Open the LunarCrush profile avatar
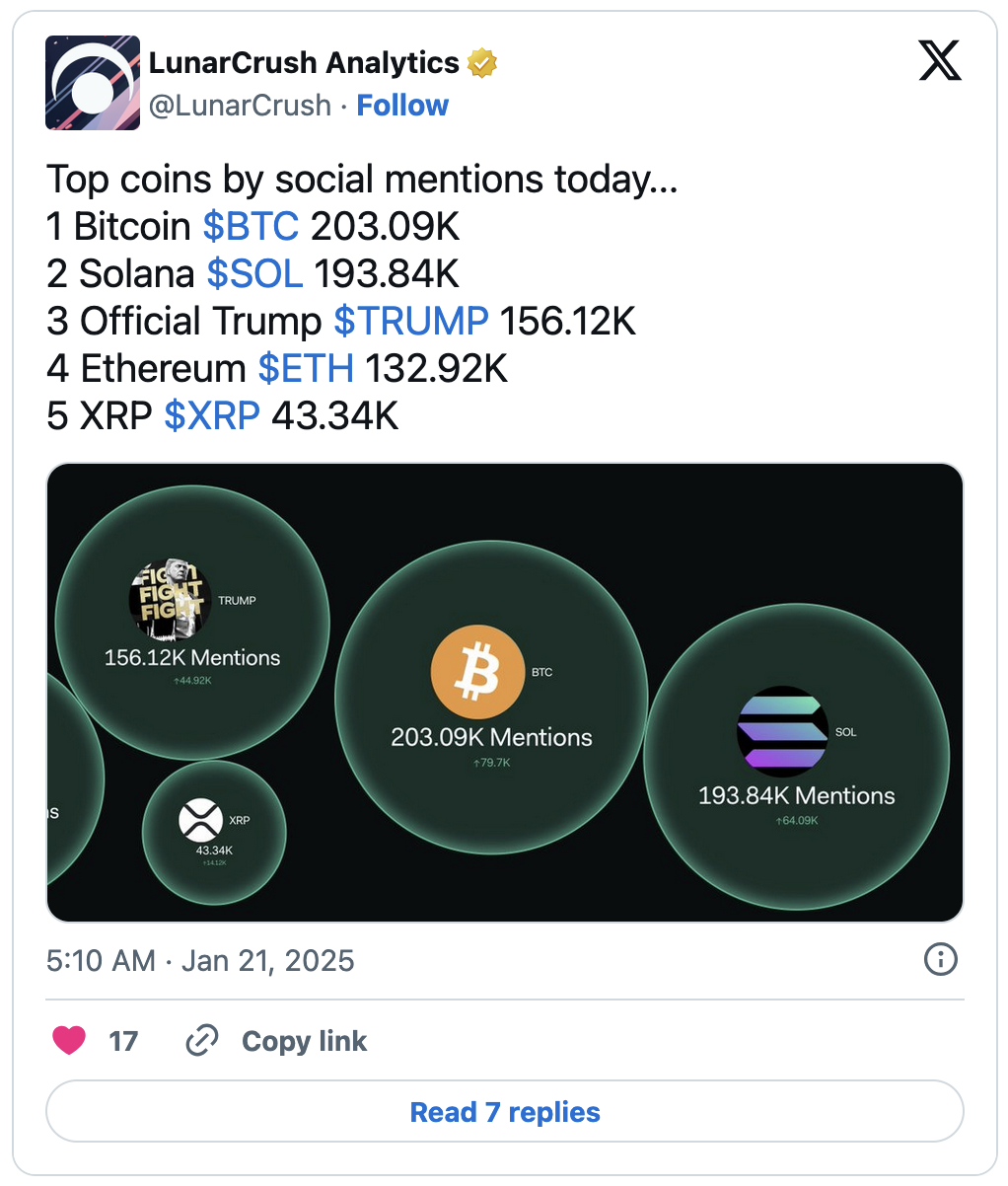 [93, 84]
